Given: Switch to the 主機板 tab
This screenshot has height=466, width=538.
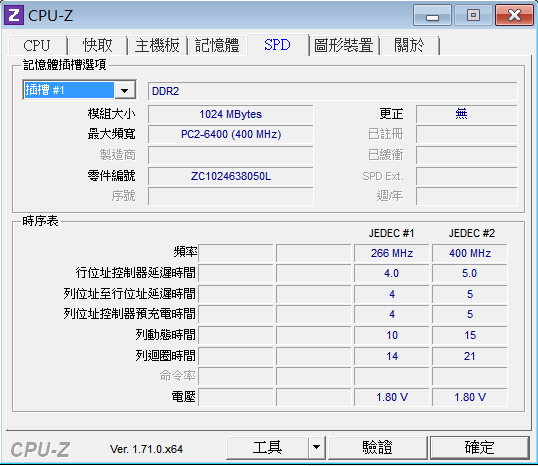Looking at the screenshot, I should [157, 46].
